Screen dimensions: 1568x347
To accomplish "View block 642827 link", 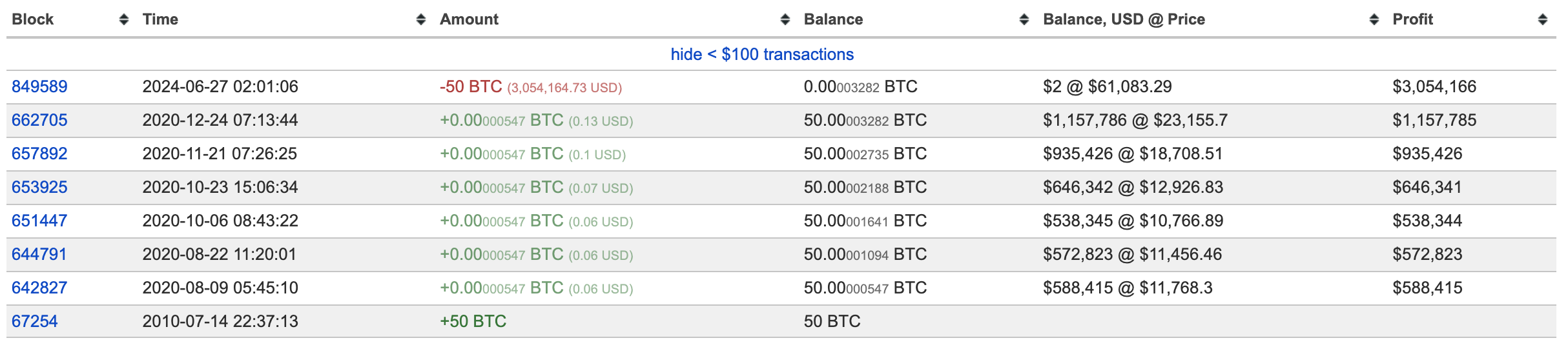I will point(39,288).
